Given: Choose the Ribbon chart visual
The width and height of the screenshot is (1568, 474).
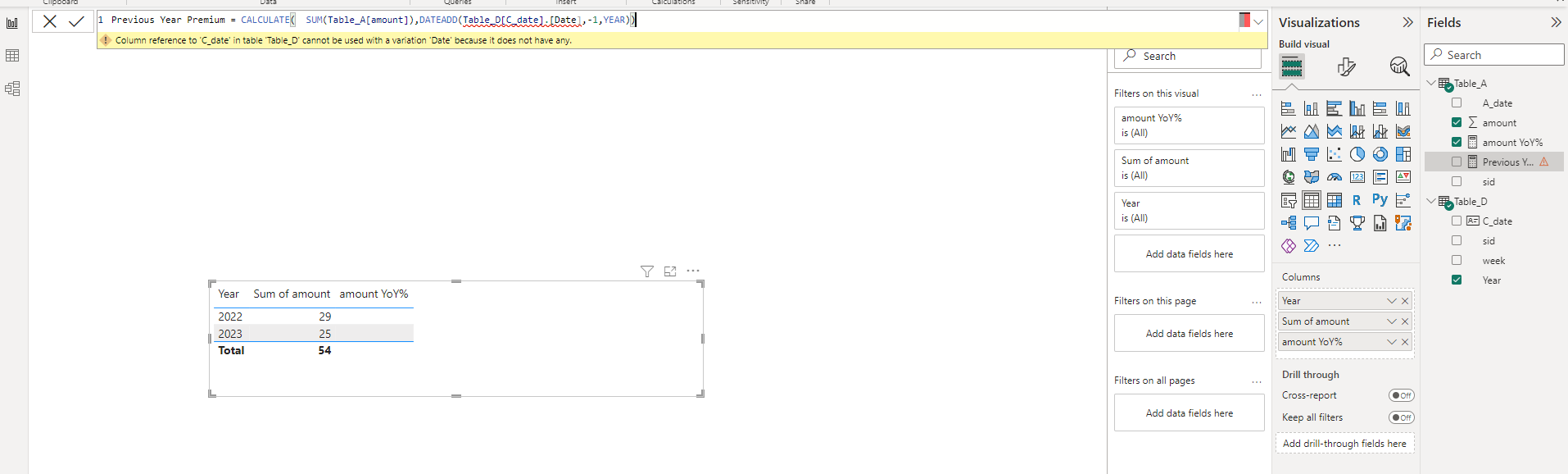Looking at the screenshot, I should [x=1403, y=131].
